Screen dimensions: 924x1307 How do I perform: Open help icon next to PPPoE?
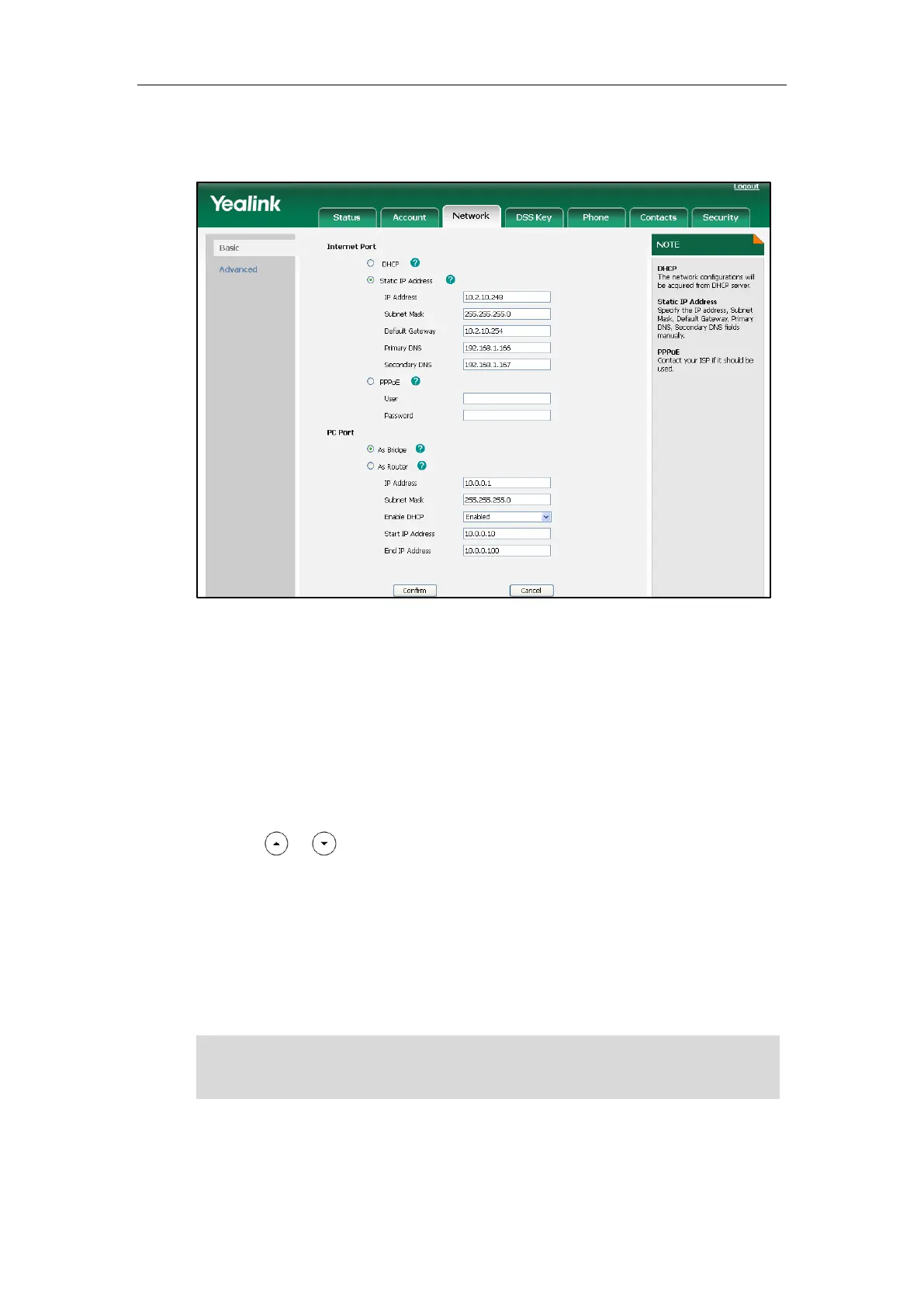(416, 381)
